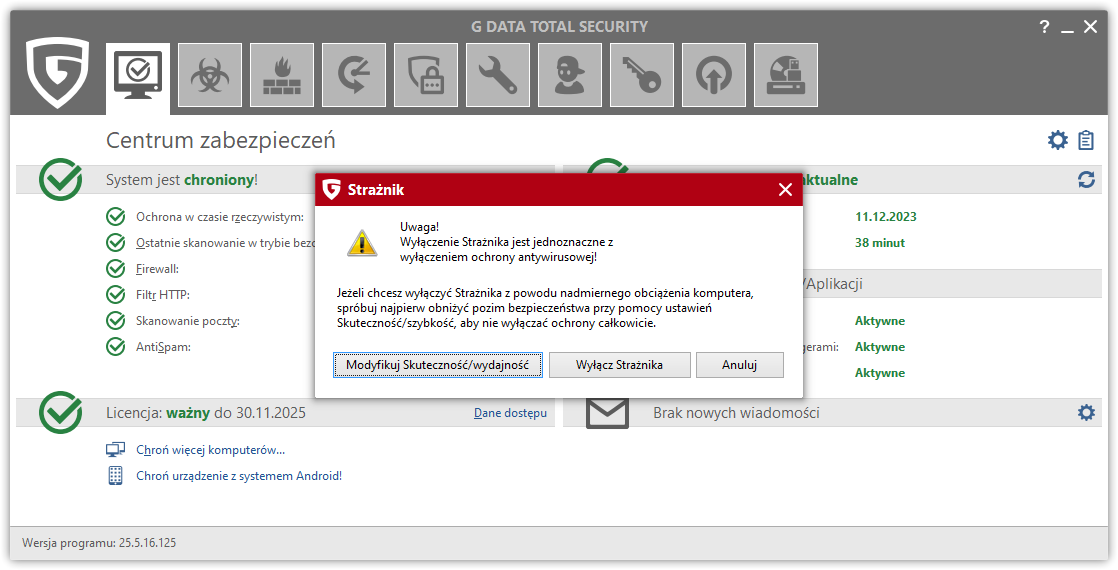The height and width of the screenshot is (570, 1118).
Task: Open the Device Control disk tab
Action: (786, 76)
